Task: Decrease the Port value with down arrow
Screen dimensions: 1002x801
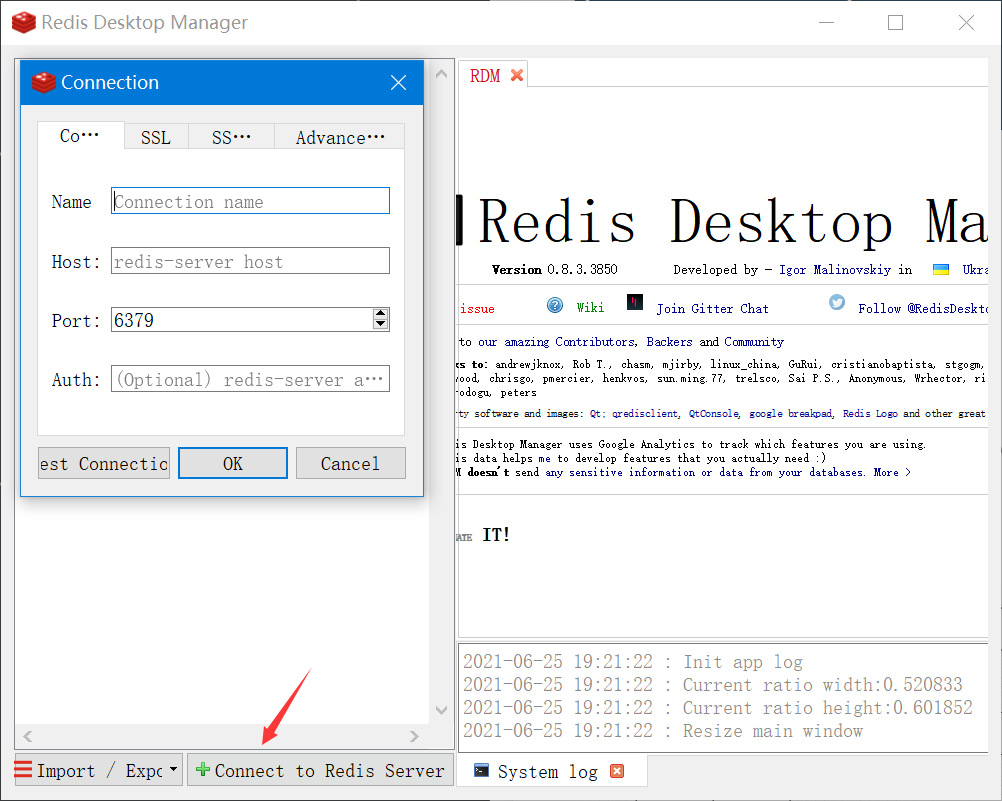Action: click(x=380, y=323)
